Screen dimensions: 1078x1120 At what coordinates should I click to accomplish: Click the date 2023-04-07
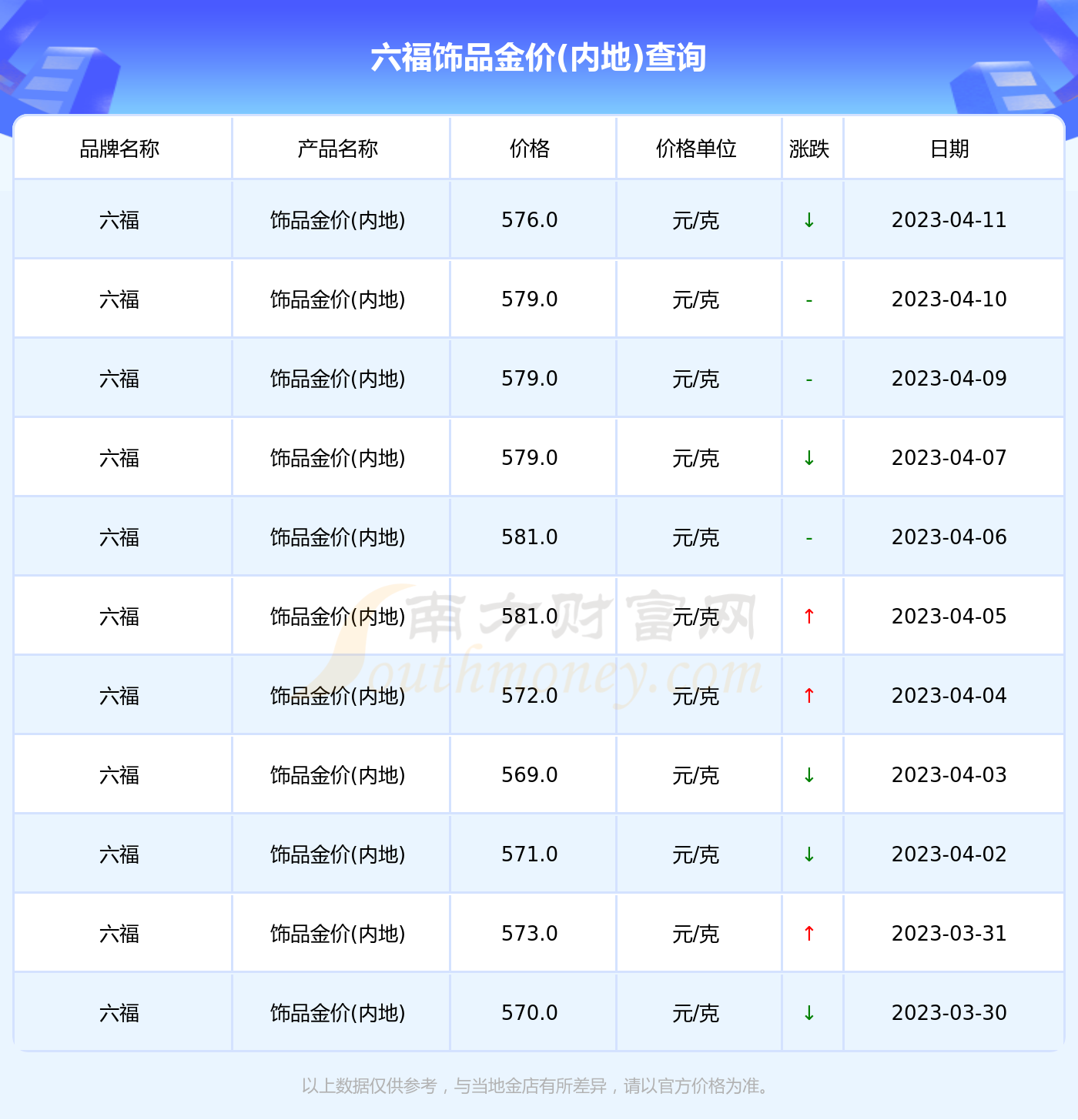[949, 458]
